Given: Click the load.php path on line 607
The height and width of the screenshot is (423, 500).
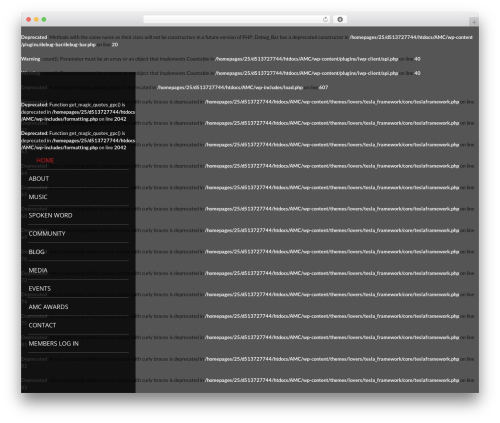Looking at the screenshot, I should click(x=230, y=87).
